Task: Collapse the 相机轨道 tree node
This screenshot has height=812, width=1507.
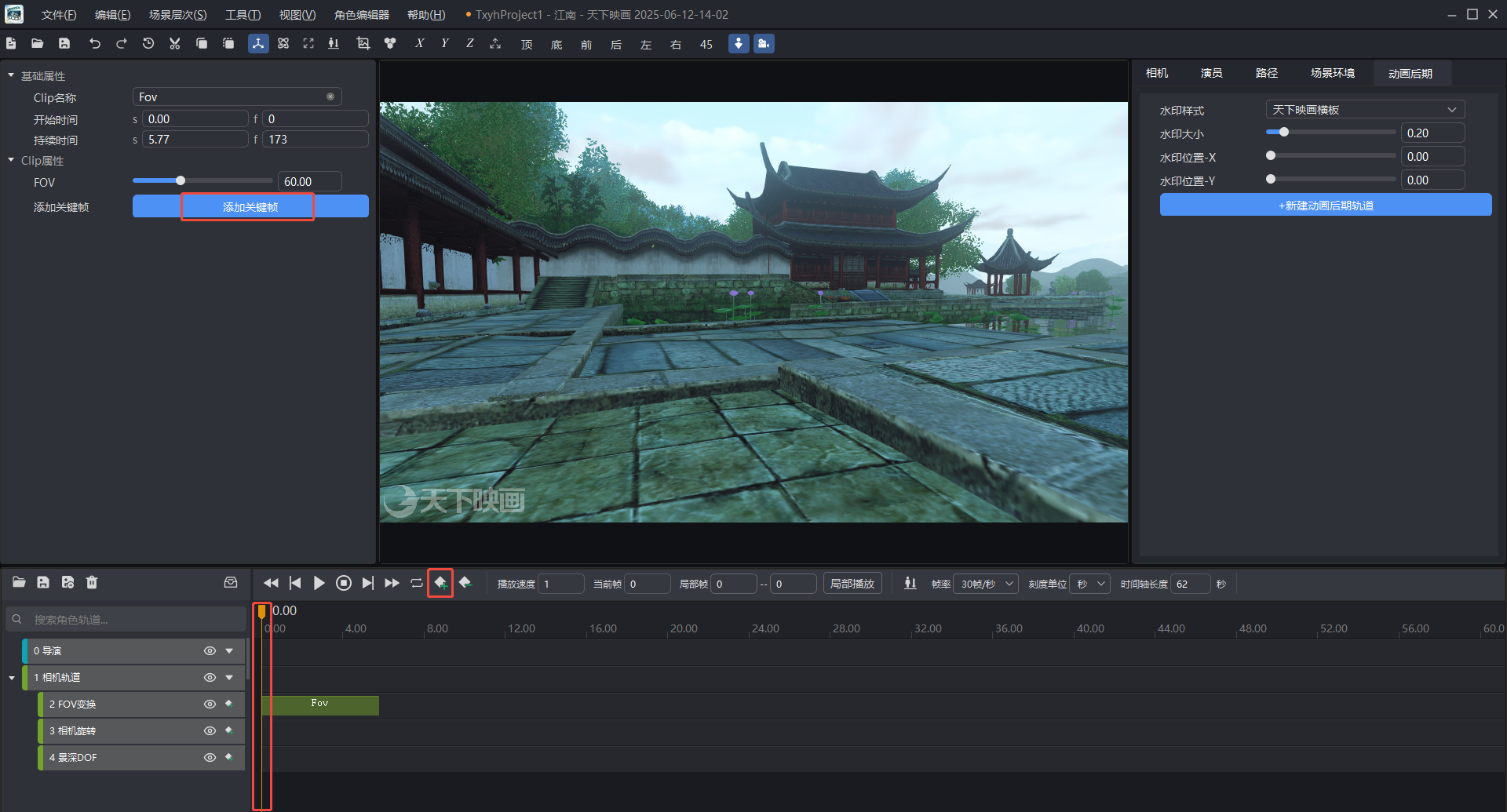Action: (x=12, y=678)
